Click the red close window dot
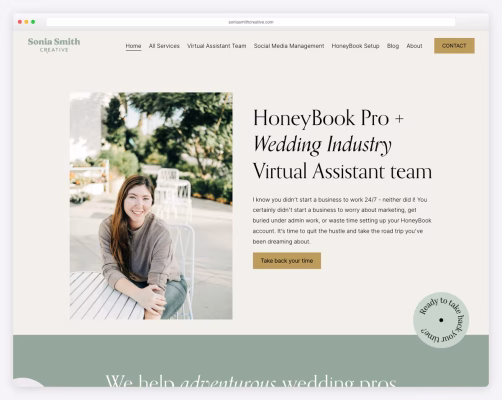 coord(20,22)
